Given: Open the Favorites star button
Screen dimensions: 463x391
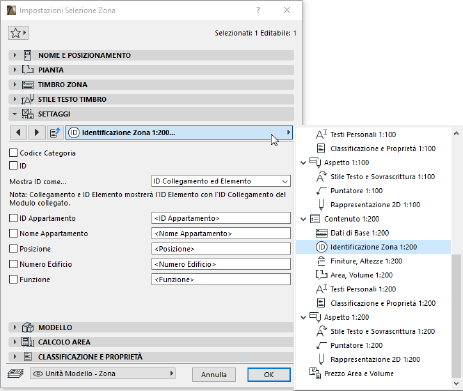Looking at the screenshot, I should click(x=18, y=33).
